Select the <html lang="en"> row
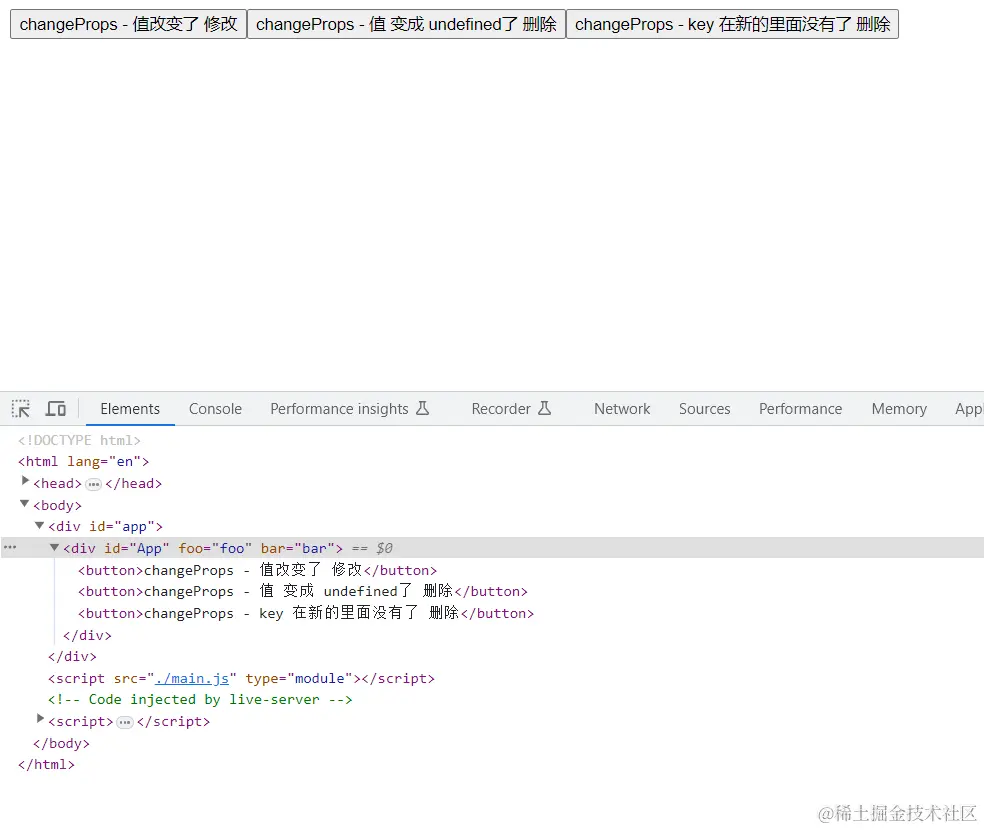Viewport: 984px width, 830px height. point(83,462)
